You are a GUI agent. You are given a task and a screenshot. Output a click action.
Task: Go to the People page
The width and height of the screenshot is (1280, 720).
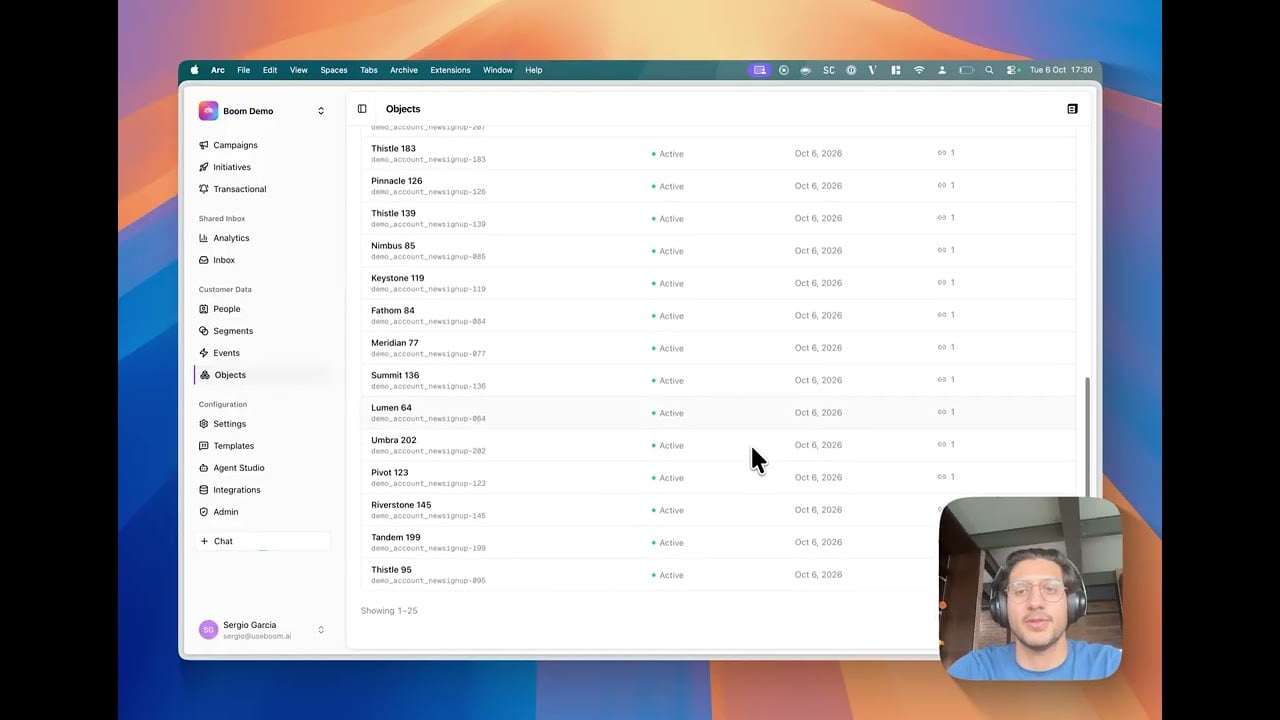(x=226, y=309)
